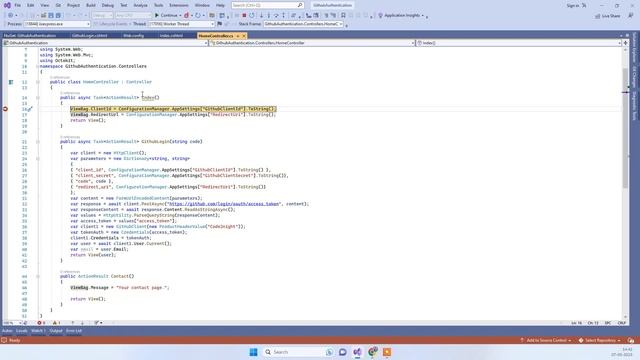Open the Stack Frame dropdown

pyautogui.click(x=303, y=24)
